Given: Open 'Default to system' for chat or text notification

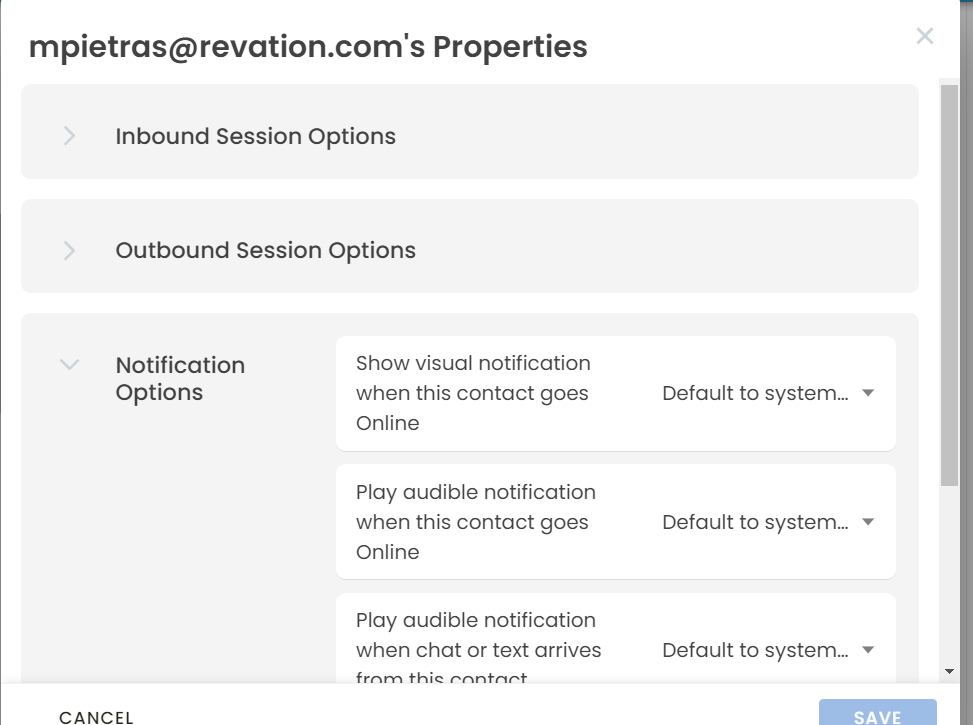Looking at the screenshot, I should (x=755, y=650).
